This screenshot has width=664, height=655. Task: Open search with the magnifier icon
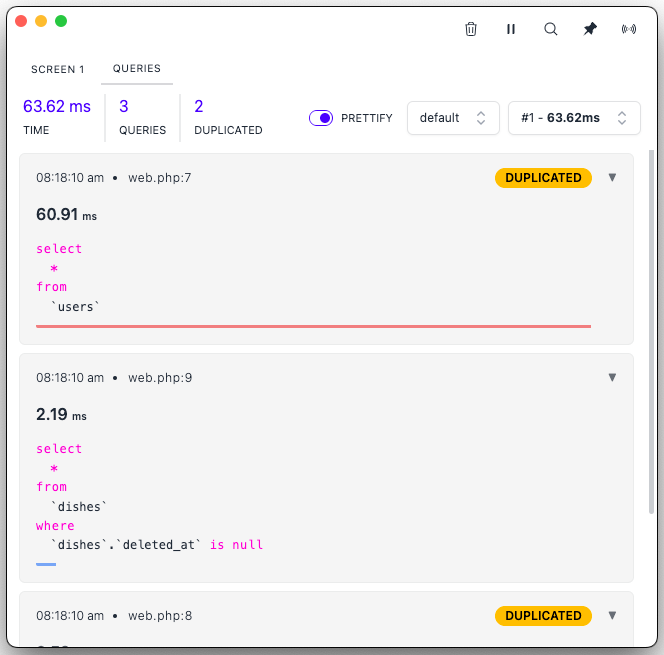coord(550,29)
